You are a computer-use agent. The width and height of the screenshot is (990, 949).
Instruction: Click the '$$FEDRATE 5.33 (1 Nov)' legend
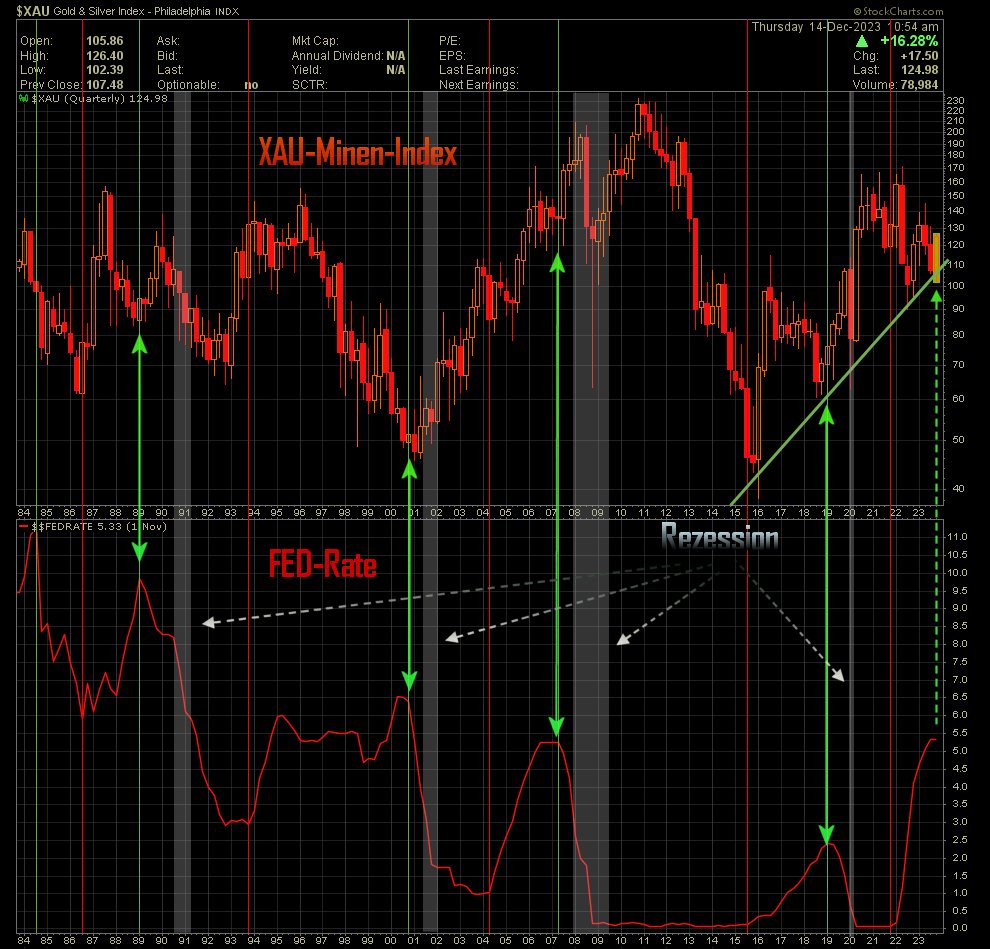98,527
